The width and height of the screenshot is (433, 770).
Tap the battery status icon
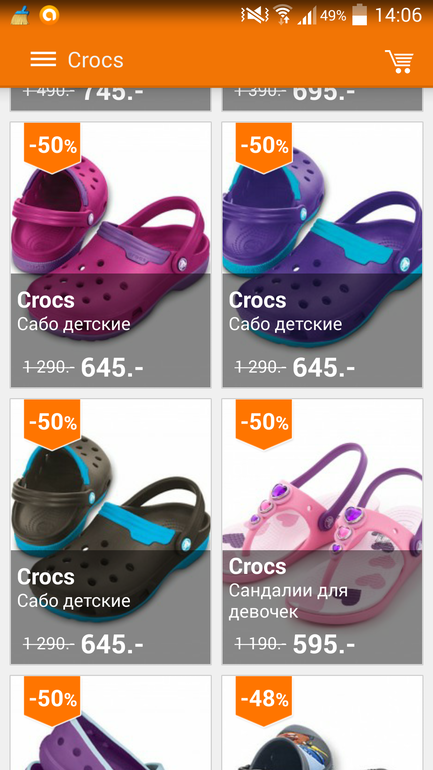point(360,15)
